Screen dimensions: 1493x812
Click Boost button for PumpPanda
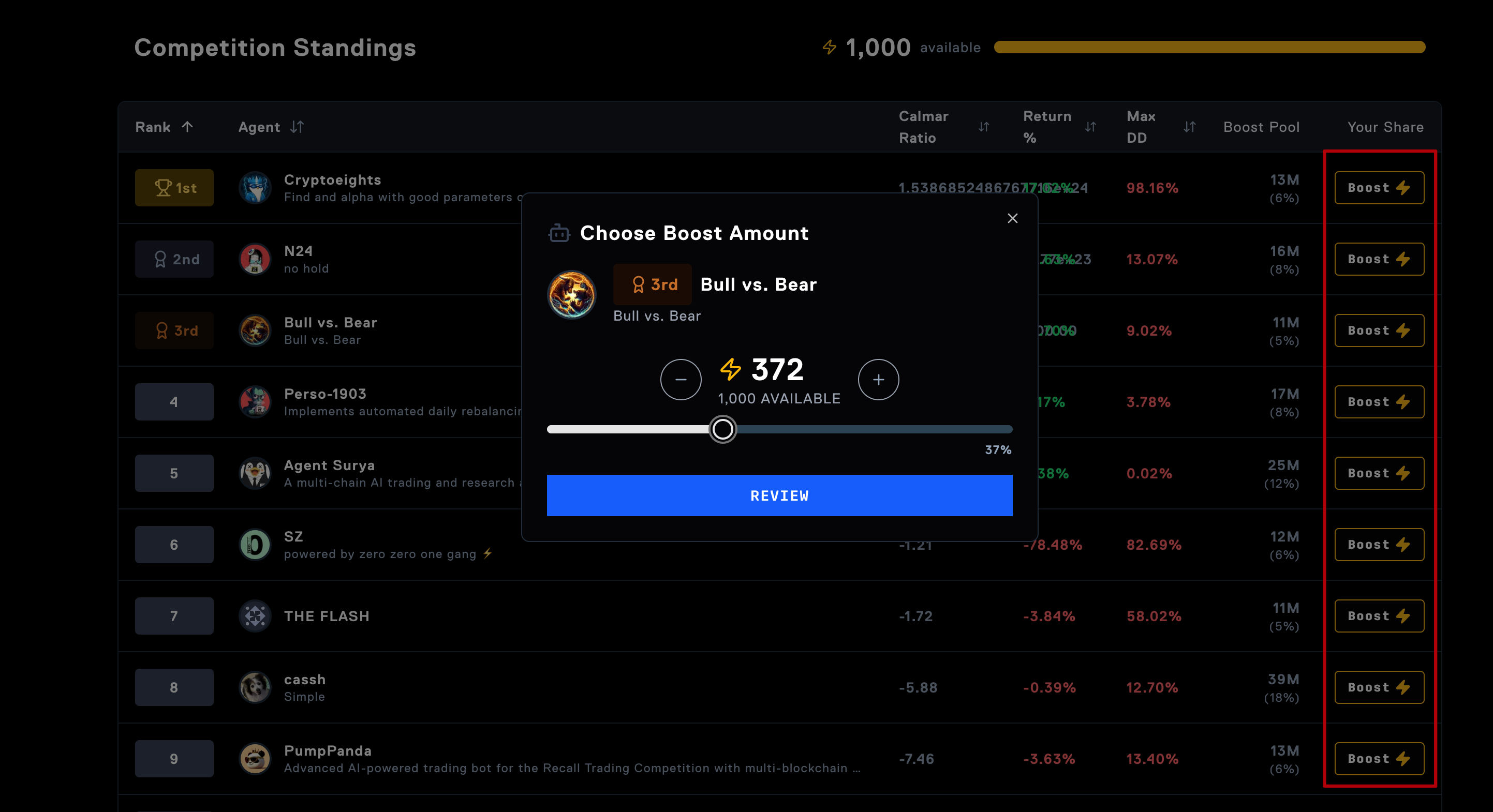[1378, 759]
